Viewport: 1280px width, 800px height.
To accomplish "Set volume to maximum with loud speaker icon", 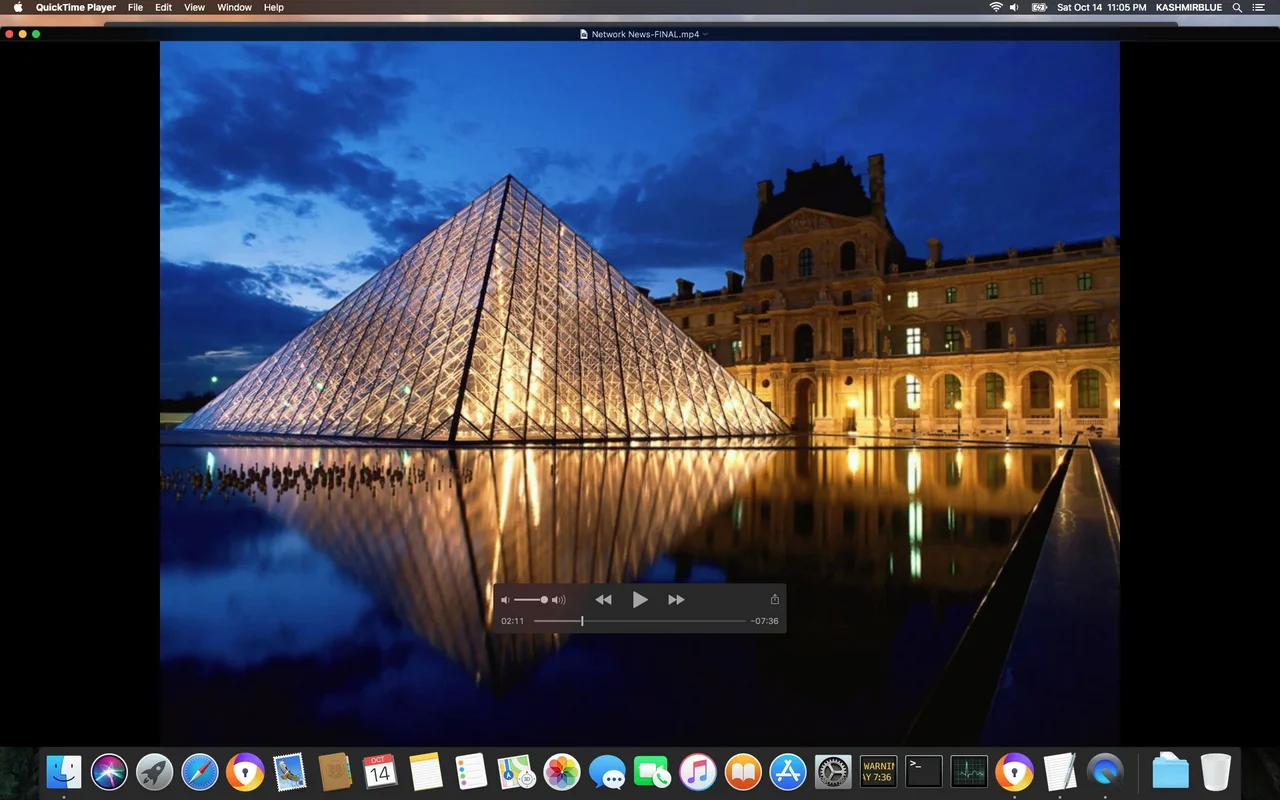I will [x=559, y=600].
